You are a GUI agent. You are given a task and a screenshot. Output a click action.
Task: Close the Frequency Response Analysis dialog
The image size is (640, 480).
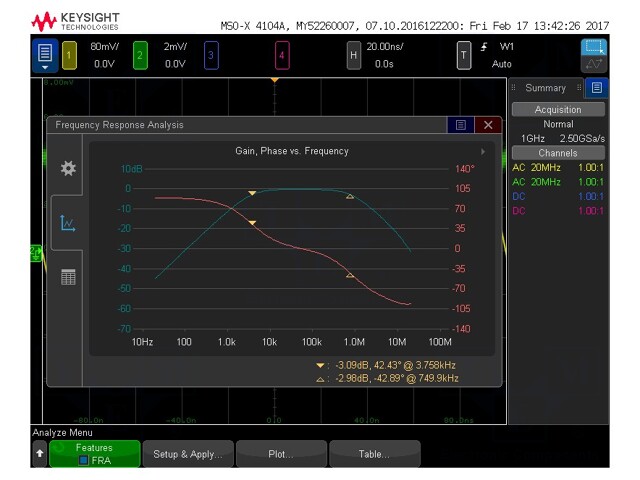tap(488, 125)
